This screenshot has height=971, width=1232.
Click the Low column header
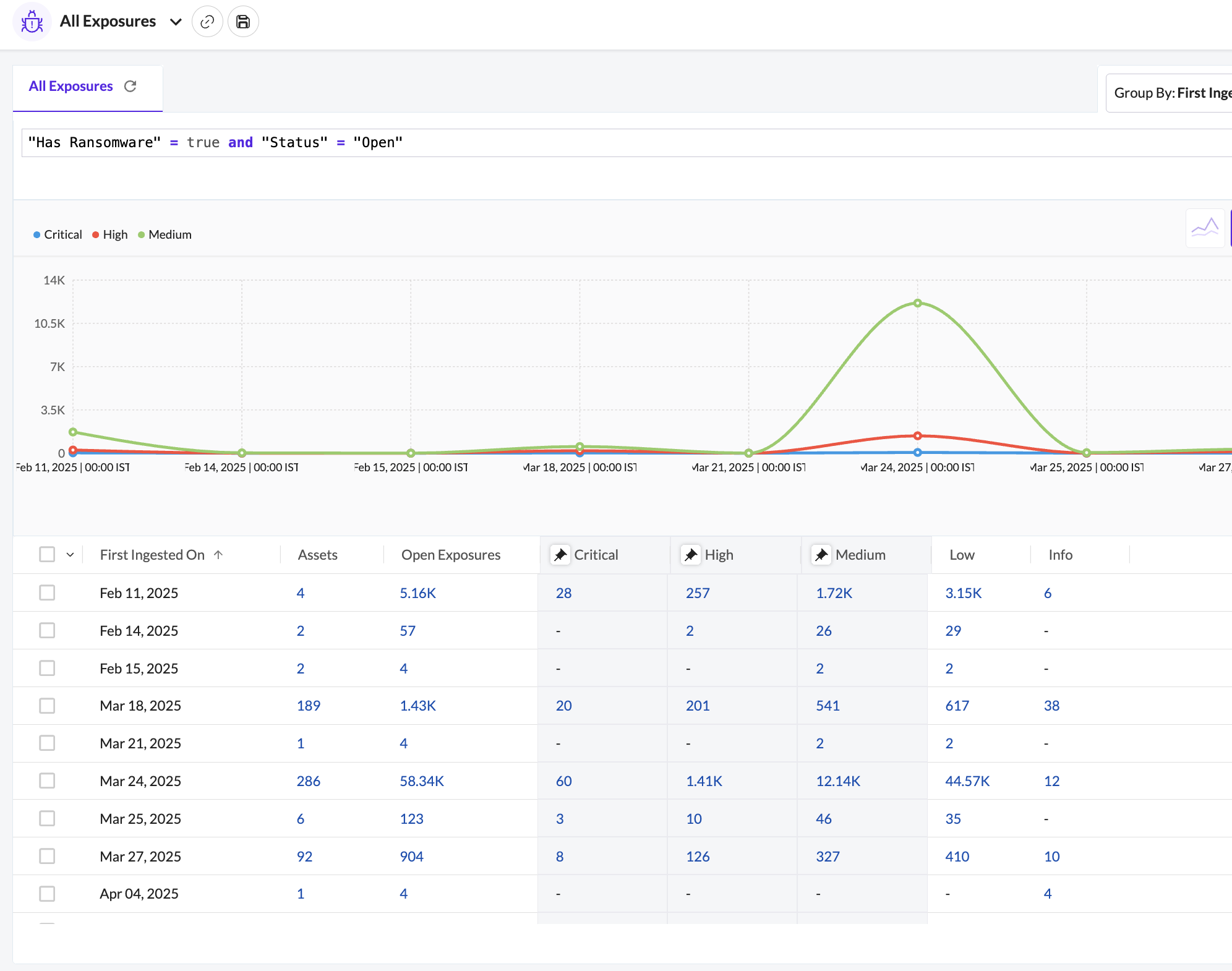[962, 555]
